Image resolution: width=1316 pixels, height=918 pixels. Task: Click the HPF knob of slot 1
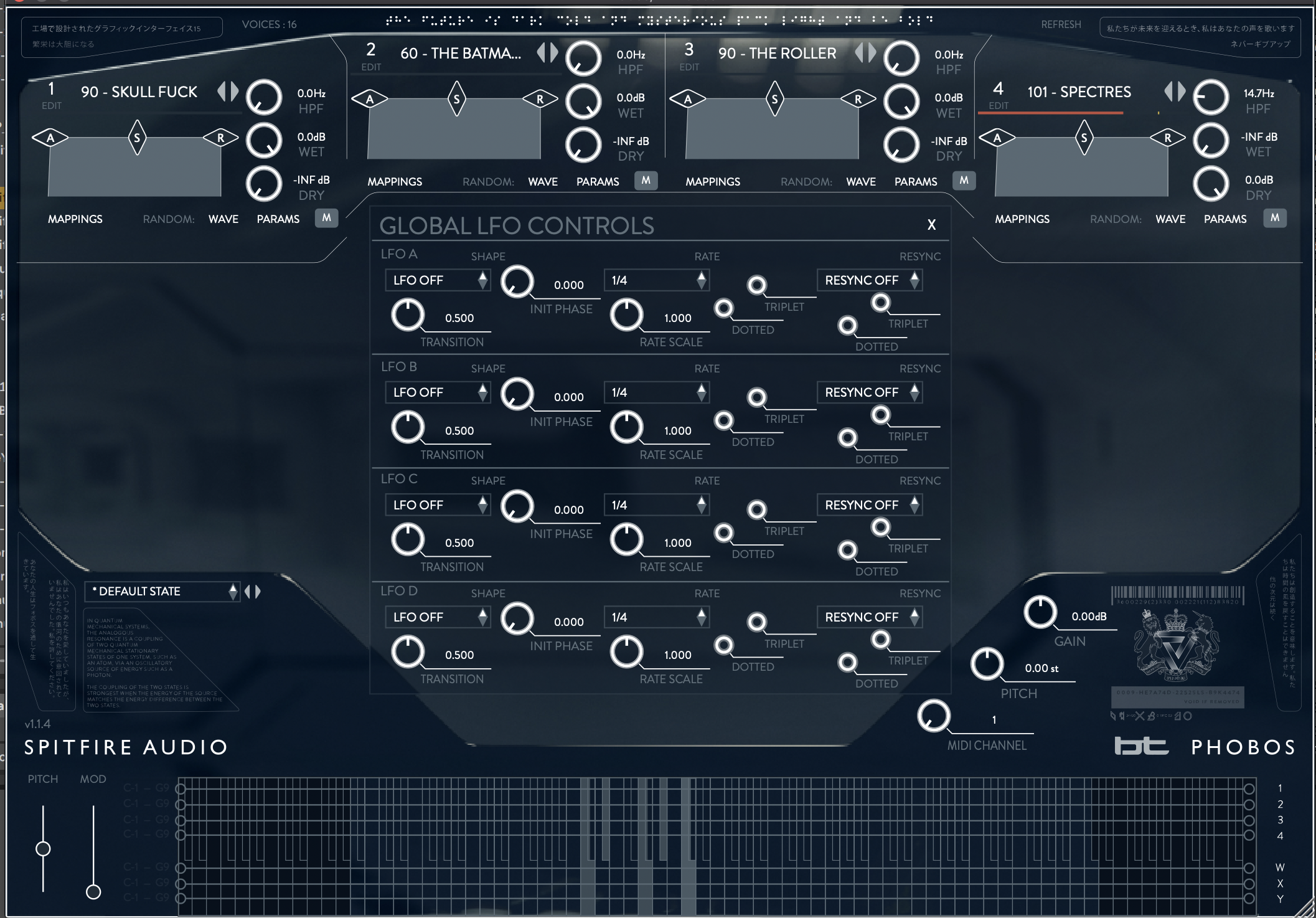pos(264,98)
